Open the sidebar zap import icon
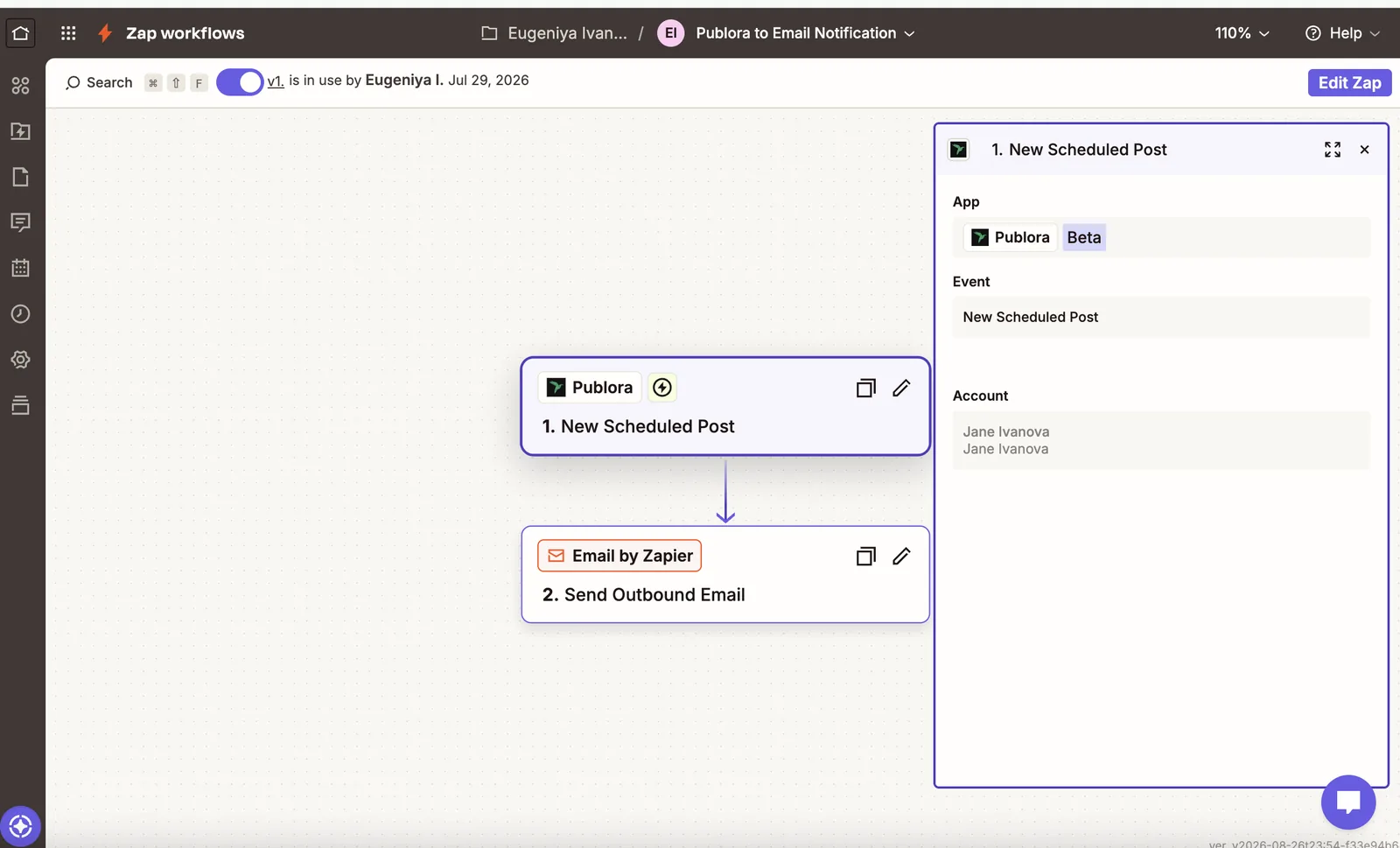The width and height of the screenshot is (1400, 848). click(20, 131)
